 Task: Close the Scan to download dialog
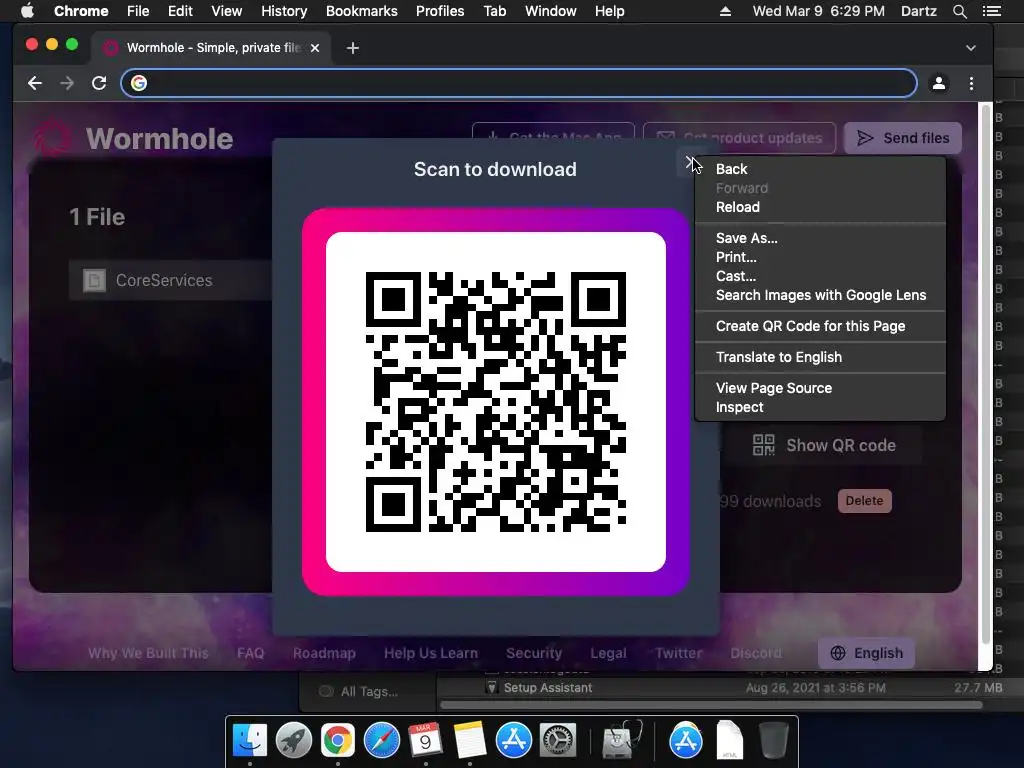690,161
